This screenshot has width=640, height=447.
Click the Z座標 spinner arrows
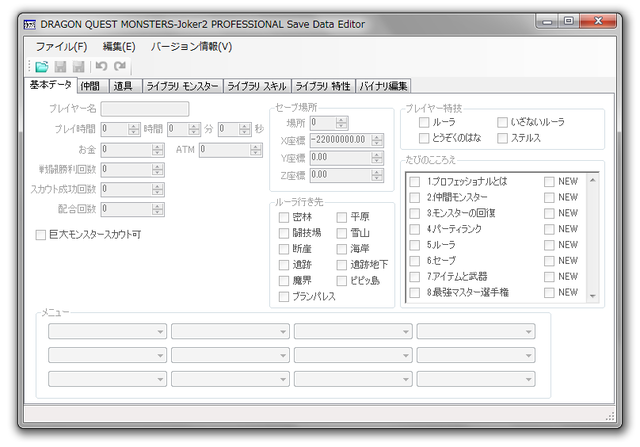377,175
